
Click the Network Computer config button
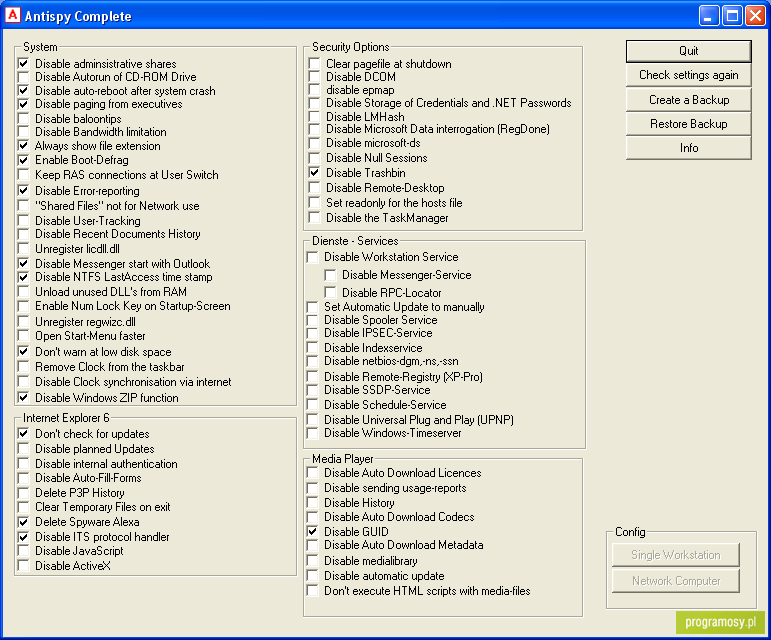[x=676, y=581]
